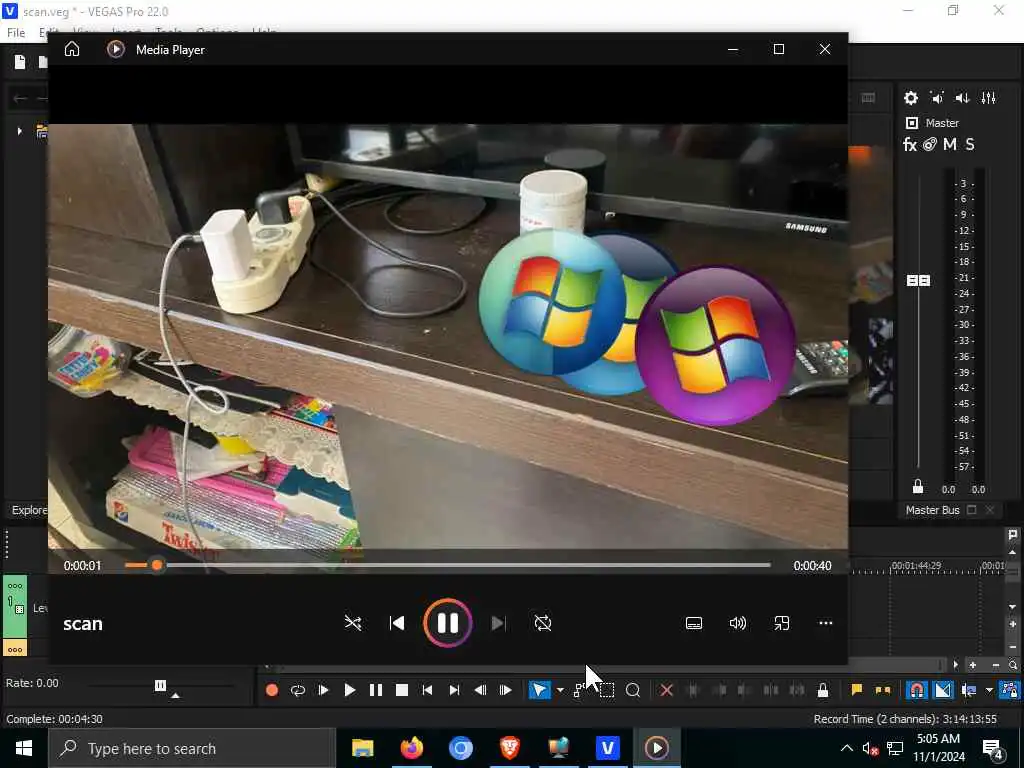Select the Master Bus tab
Screen dimensions: 1024x768
[x=933, y=510]
